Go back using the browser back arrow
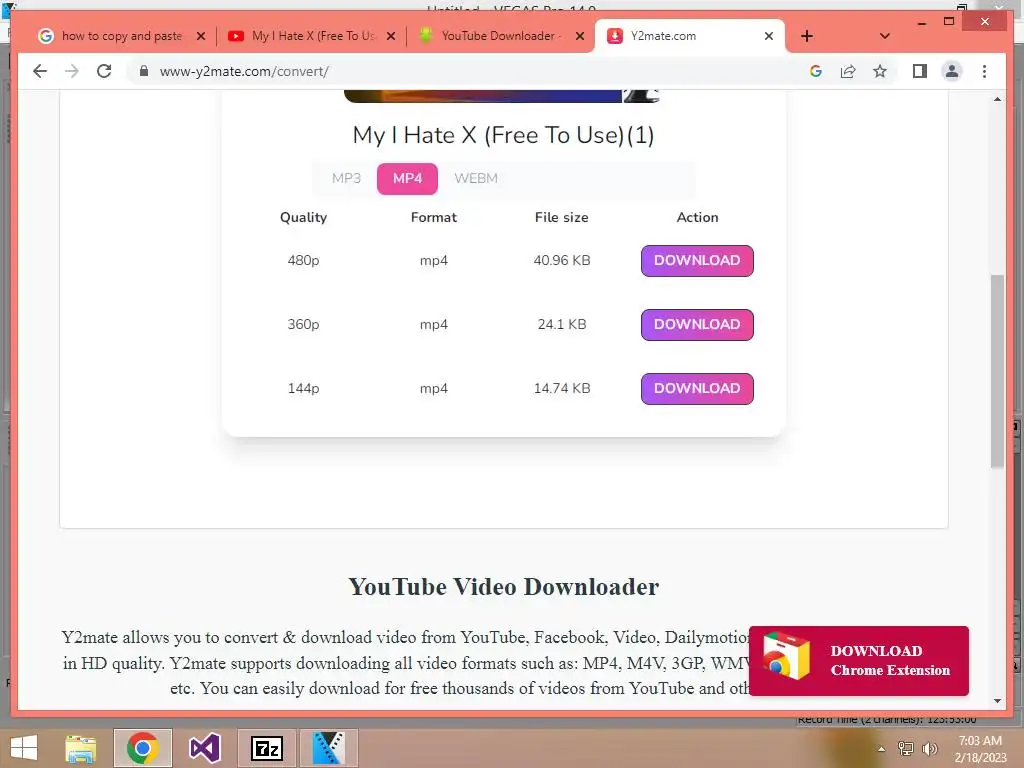 (x=40, y=71)
